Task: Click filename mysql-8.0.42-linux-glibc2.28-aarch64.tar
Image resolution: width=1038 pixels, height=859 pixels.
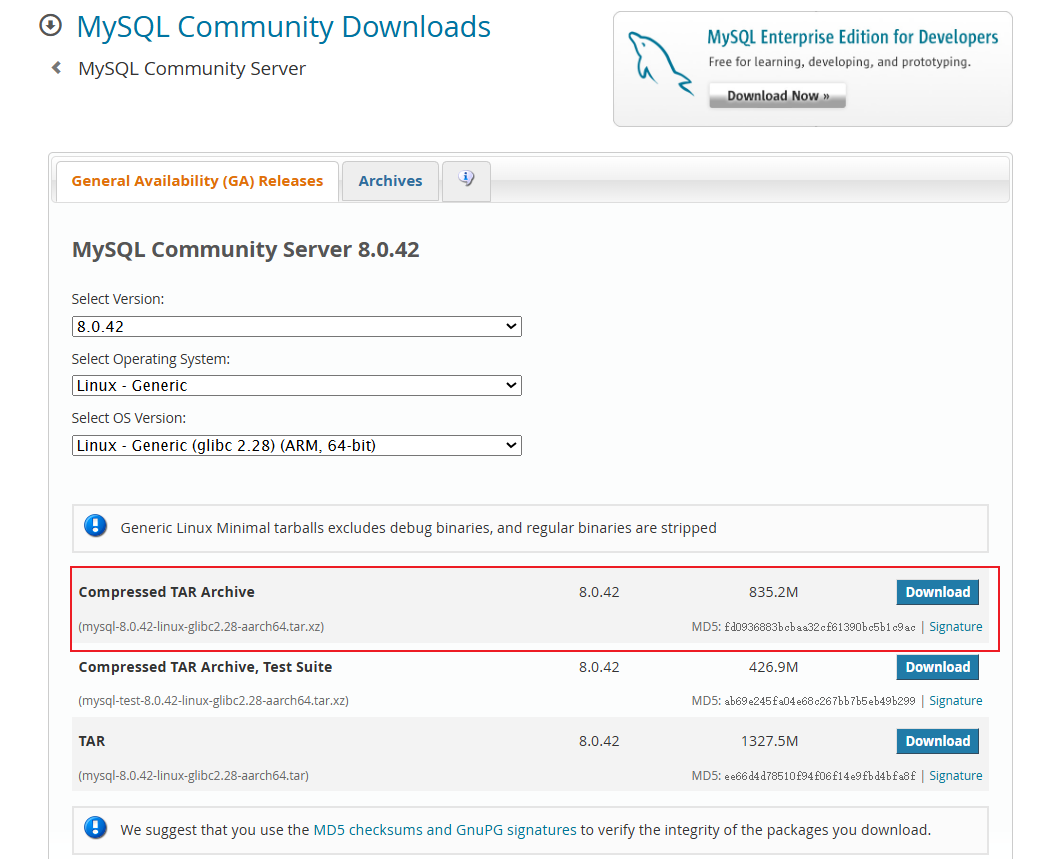Action: (193, 775)
